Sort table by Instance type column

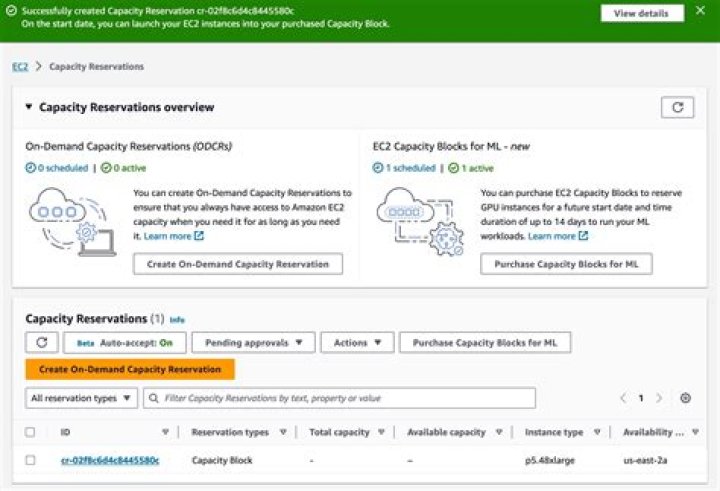[x=598, y=433]
